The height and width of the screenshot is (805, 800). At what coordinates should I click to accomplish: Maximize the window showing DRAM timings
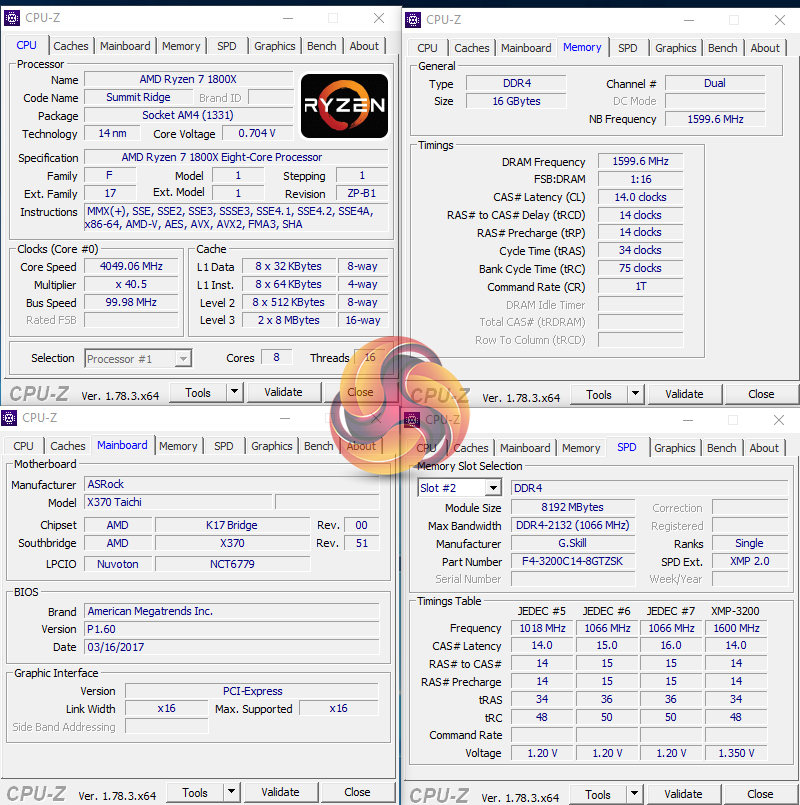pyautogui.click(x=733, y=19)
